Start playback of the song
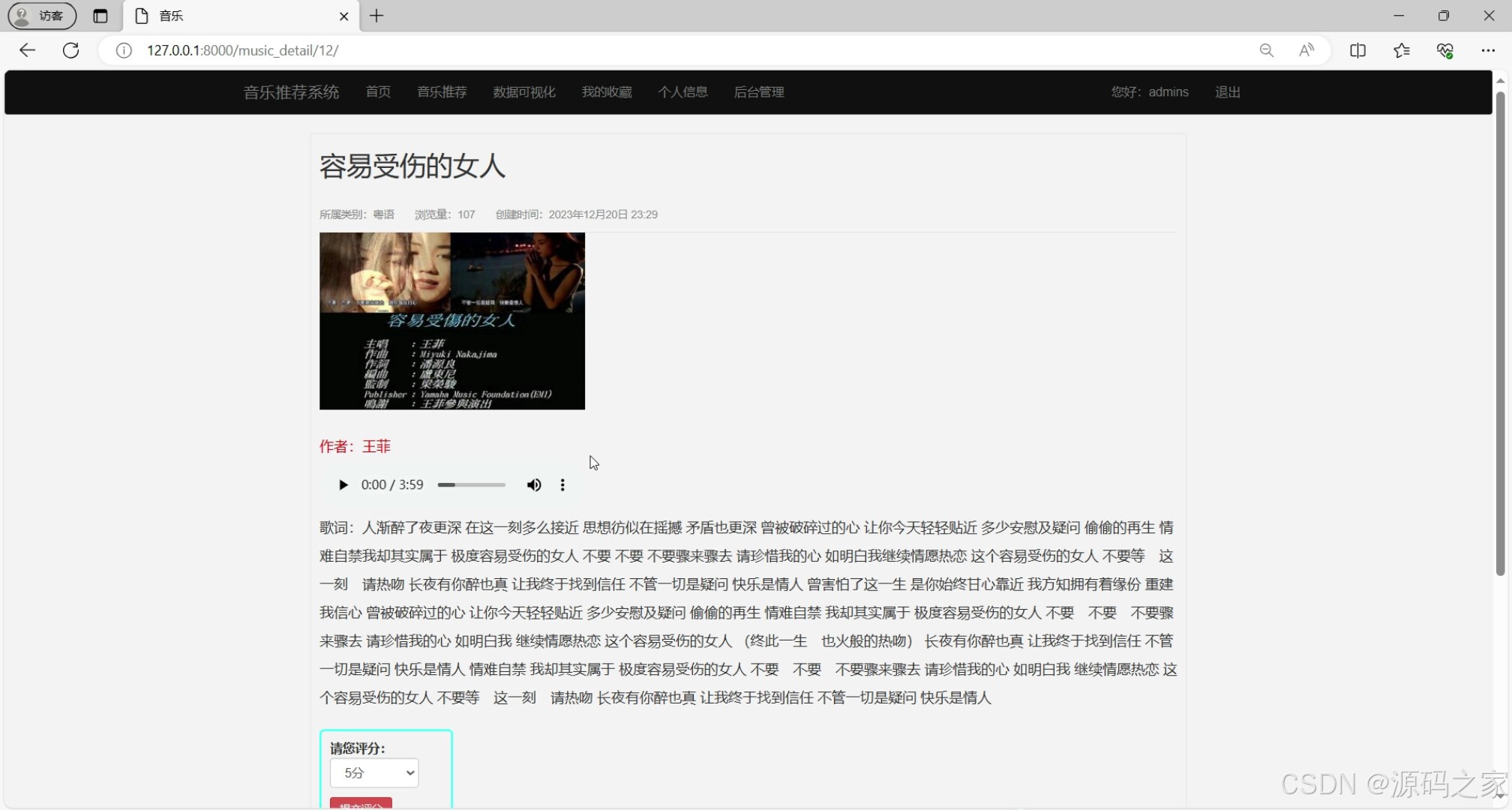Viewport: 1512px width, 810px height. pyautogui.click(x=343, y=484)
